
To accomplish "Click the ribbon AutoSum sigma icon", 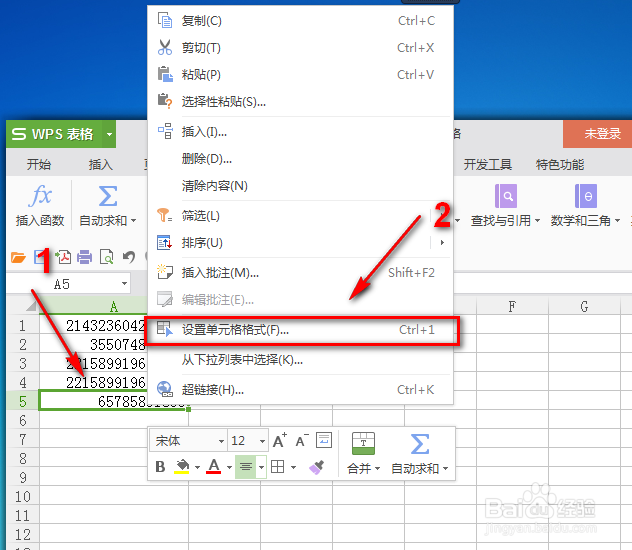I will pyautogui.click(x=108, y=196).
